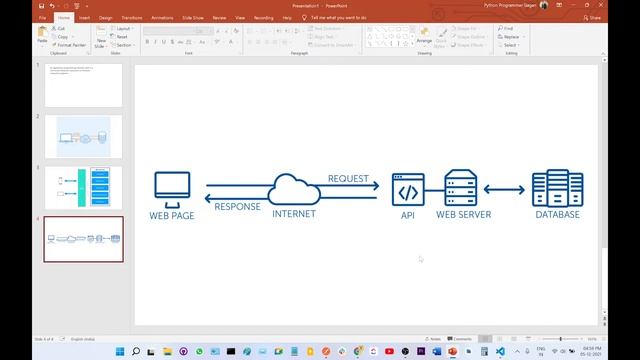Screen dimensions: 640x360
Task: Open the Help tab
Action: pos(287,18)
